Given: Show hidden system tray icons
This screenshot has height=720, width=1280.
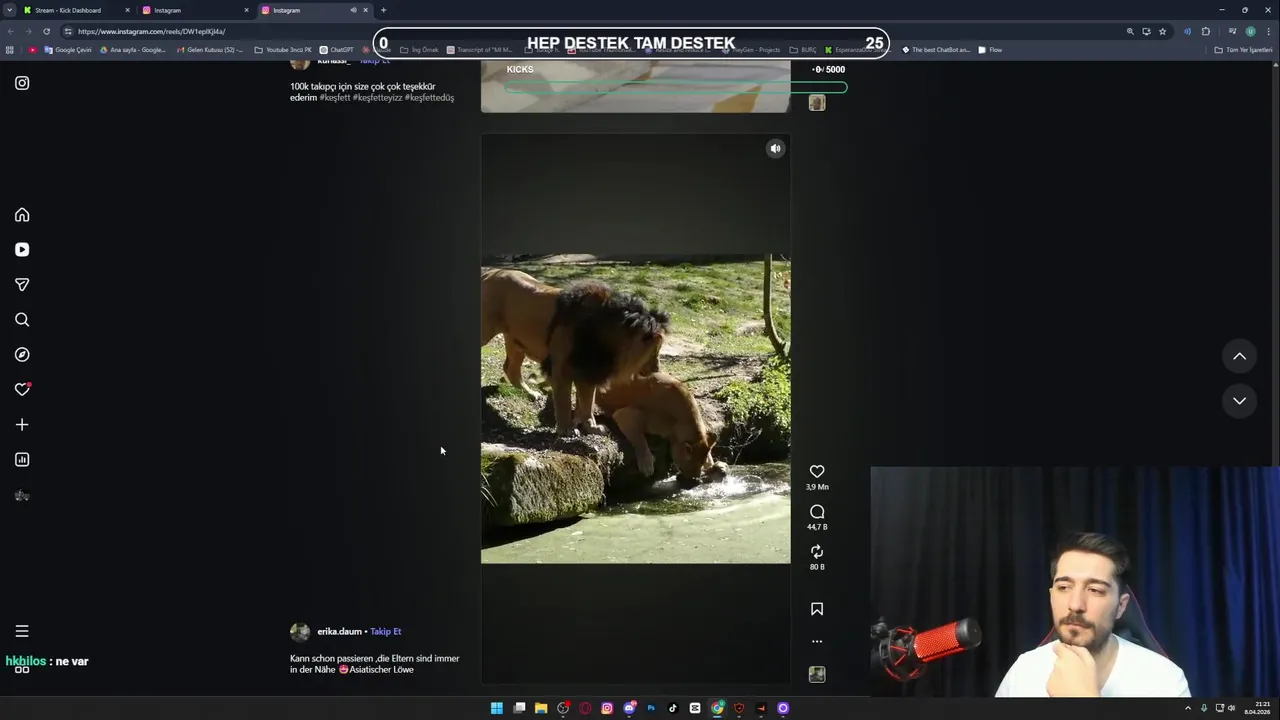Looking at the screenshot, I should pyautogui.click(x=1188, y=708).
